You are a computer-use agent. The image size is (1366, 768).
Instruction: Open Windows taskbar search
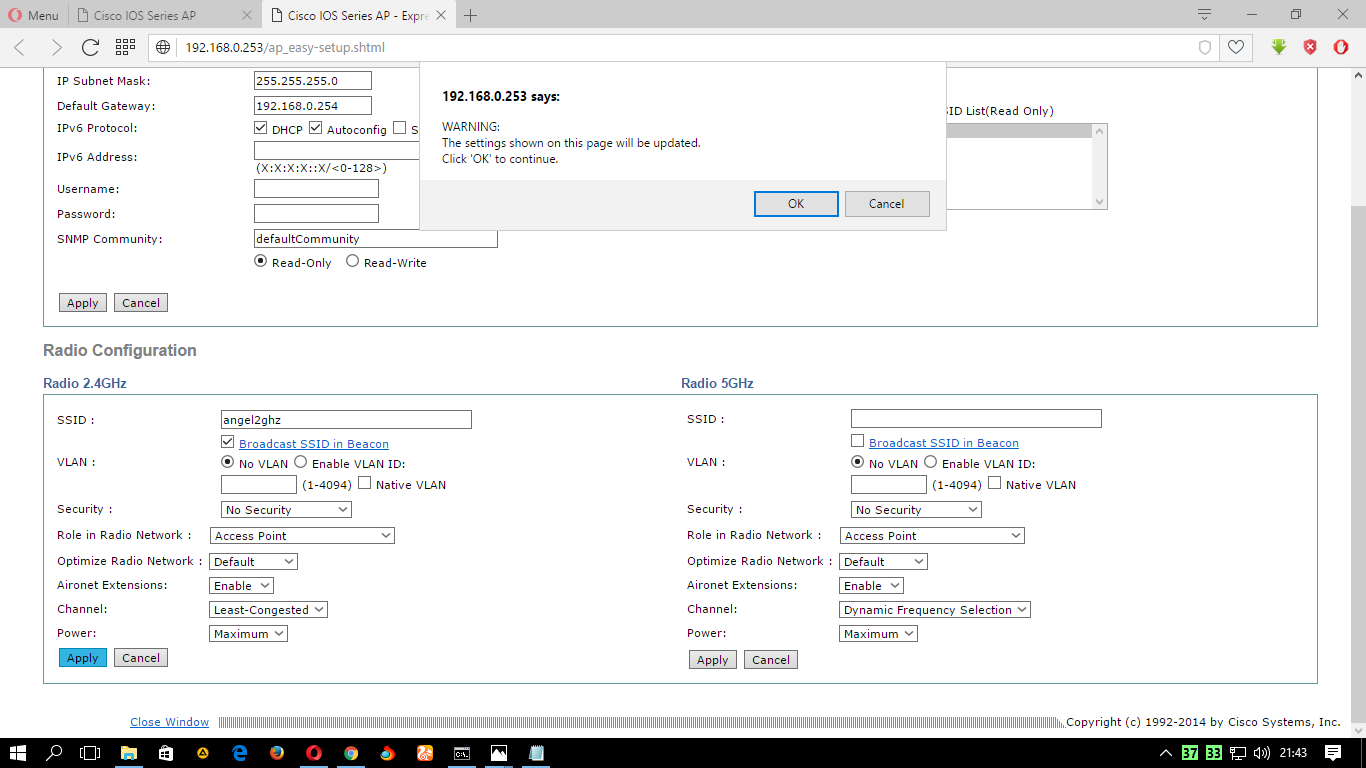click(55, 752)
